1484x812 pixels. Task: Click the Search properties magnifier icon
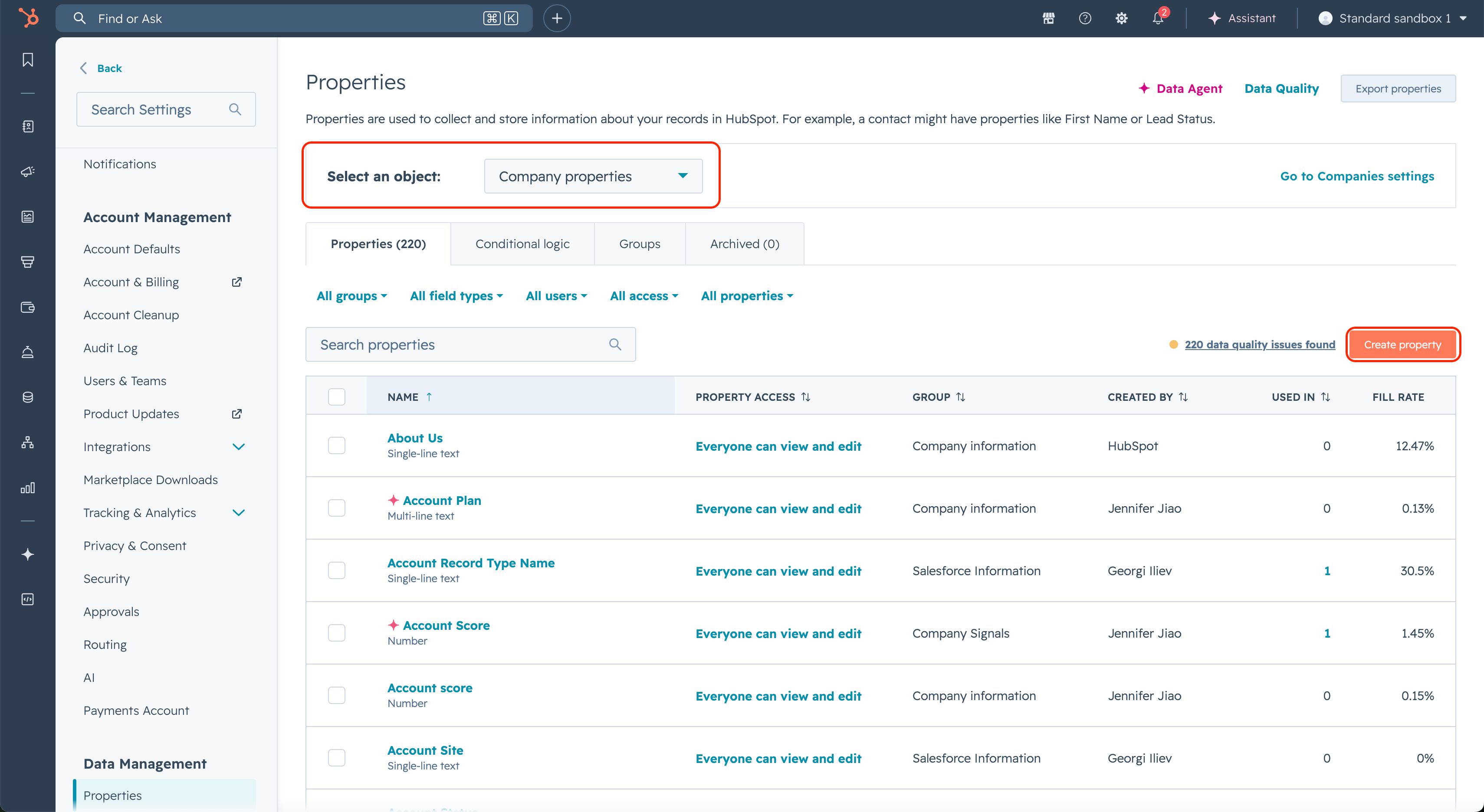coord(615,344)
